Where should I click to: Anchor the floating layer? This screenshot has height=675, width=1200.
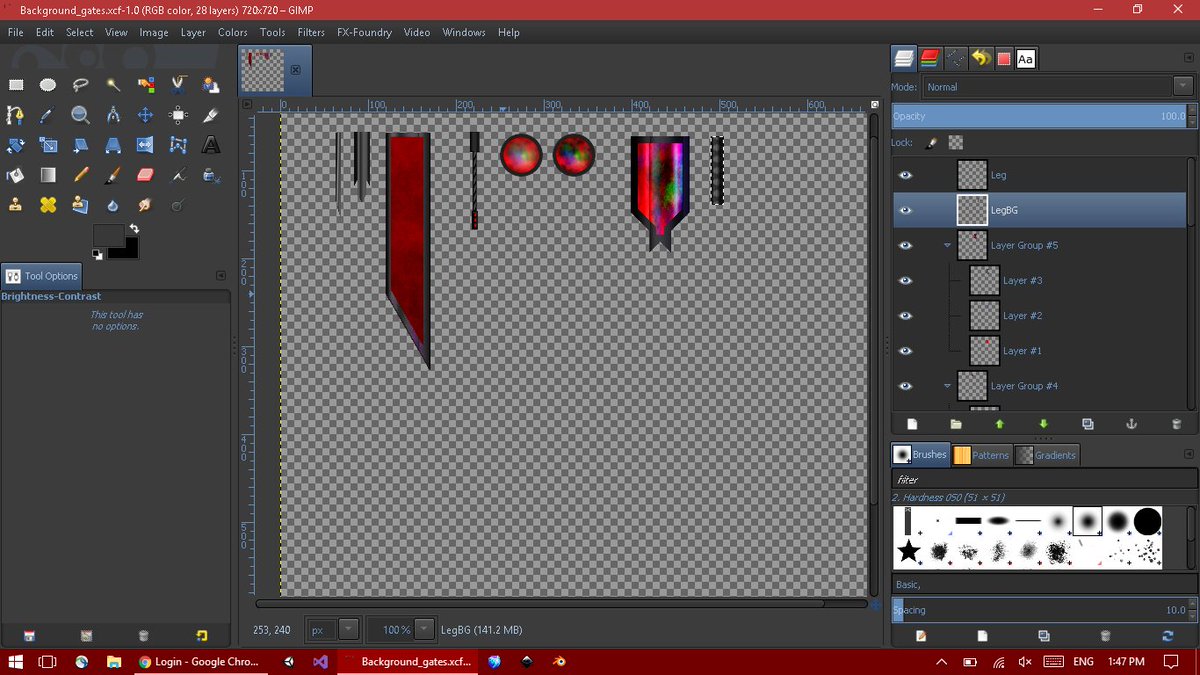(x=1132, y=424)
